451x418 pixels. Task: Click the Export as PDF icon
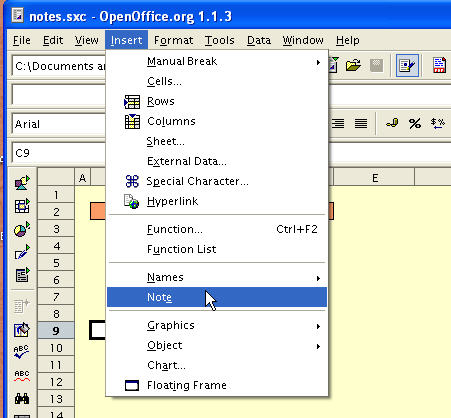coord(439,65)
